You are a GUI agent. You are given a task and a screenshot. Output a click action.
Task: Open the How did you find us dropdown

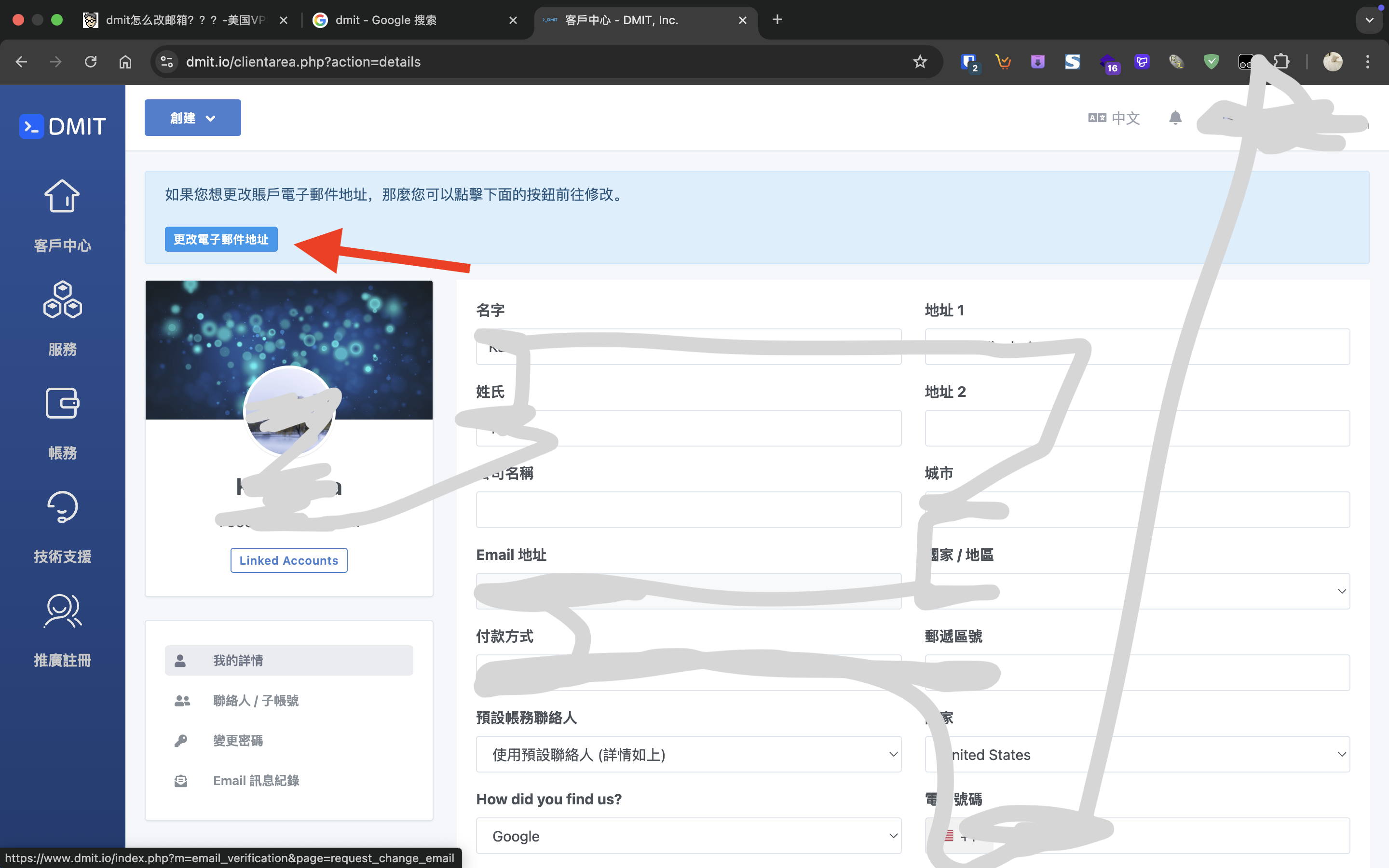688,836
